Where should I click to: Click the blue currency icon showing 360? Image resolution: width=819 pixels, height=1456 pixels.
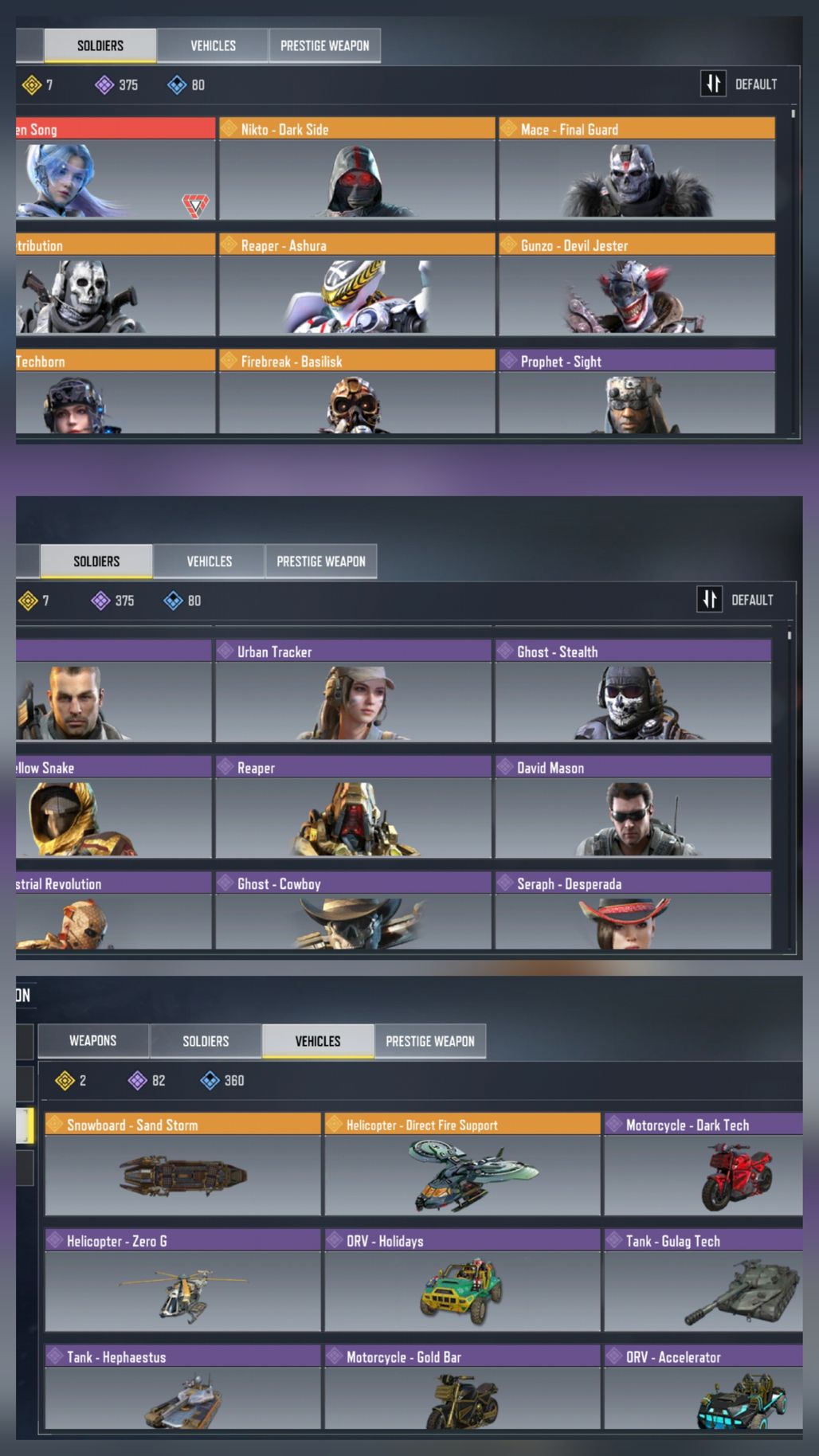210,1080
